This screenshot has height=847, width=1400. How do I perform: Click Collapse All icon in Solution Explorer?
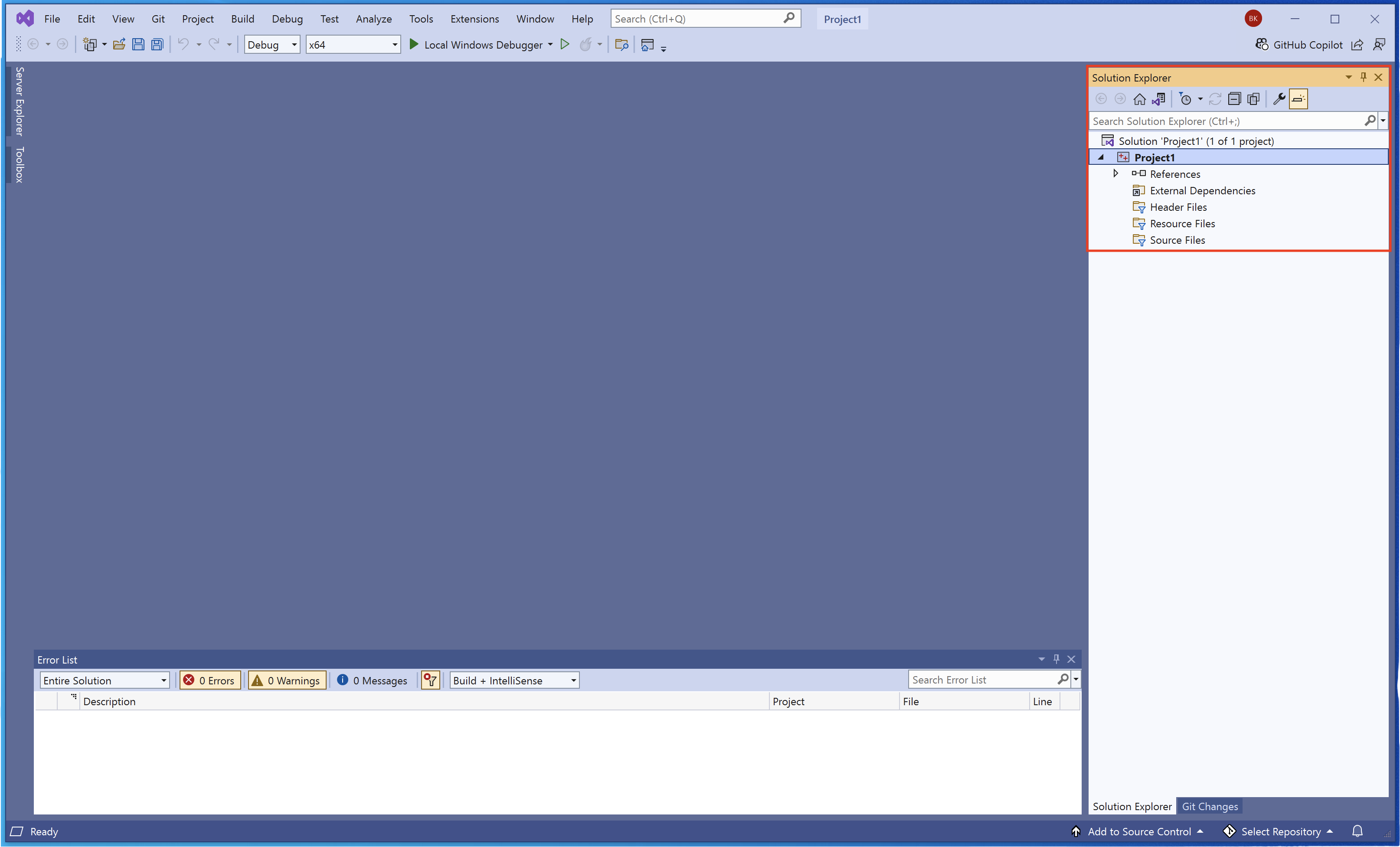(1234, 99)
